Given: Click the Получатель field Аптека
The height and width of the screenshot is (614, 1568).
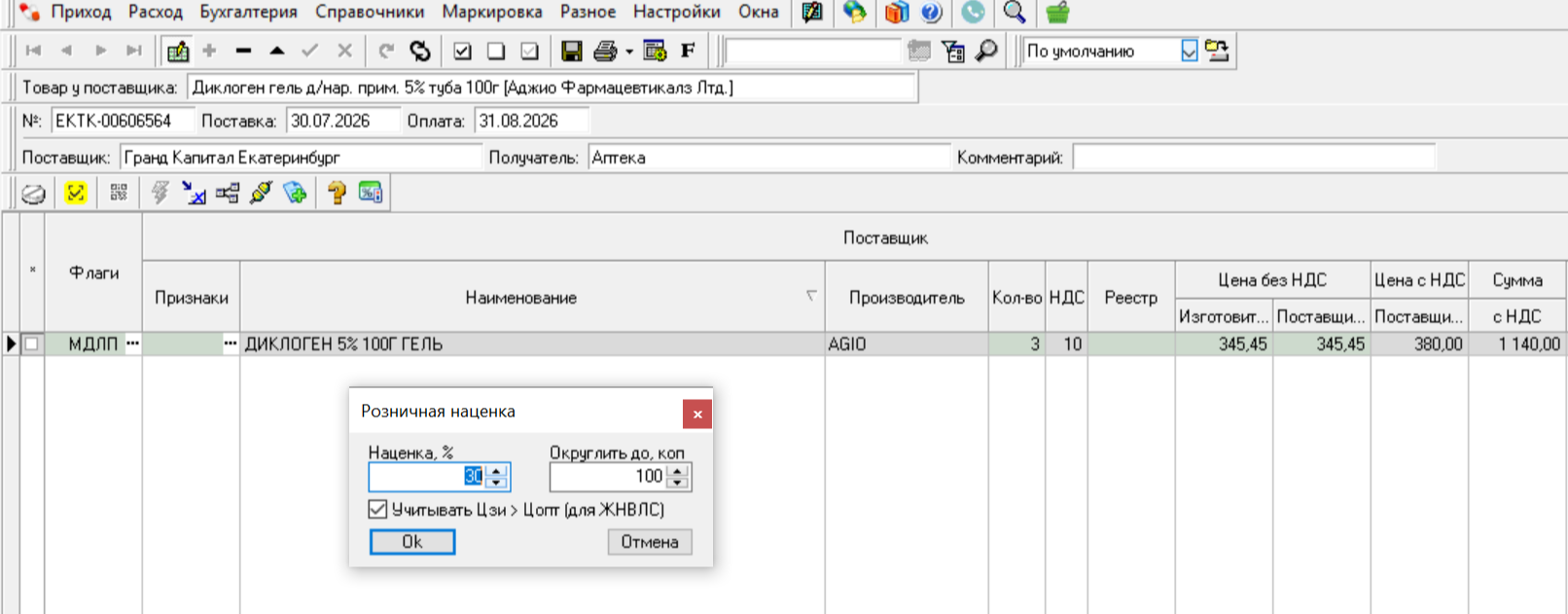Looking at the screenshot, I should (768, 158).
